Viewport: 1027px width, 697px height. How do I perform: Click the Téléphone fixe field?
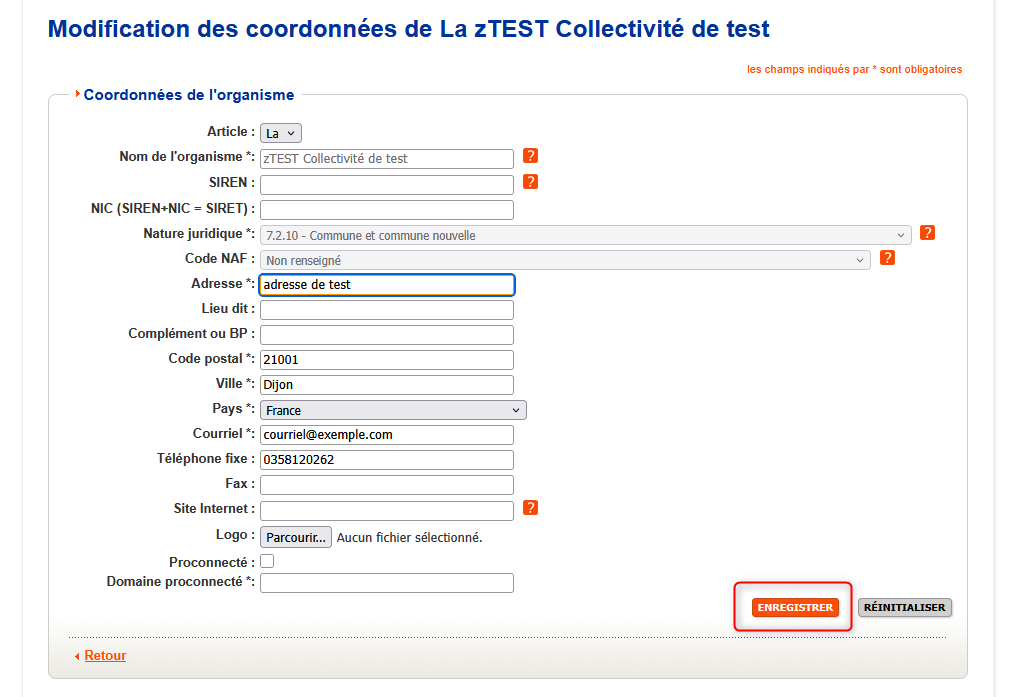point(386,460)
